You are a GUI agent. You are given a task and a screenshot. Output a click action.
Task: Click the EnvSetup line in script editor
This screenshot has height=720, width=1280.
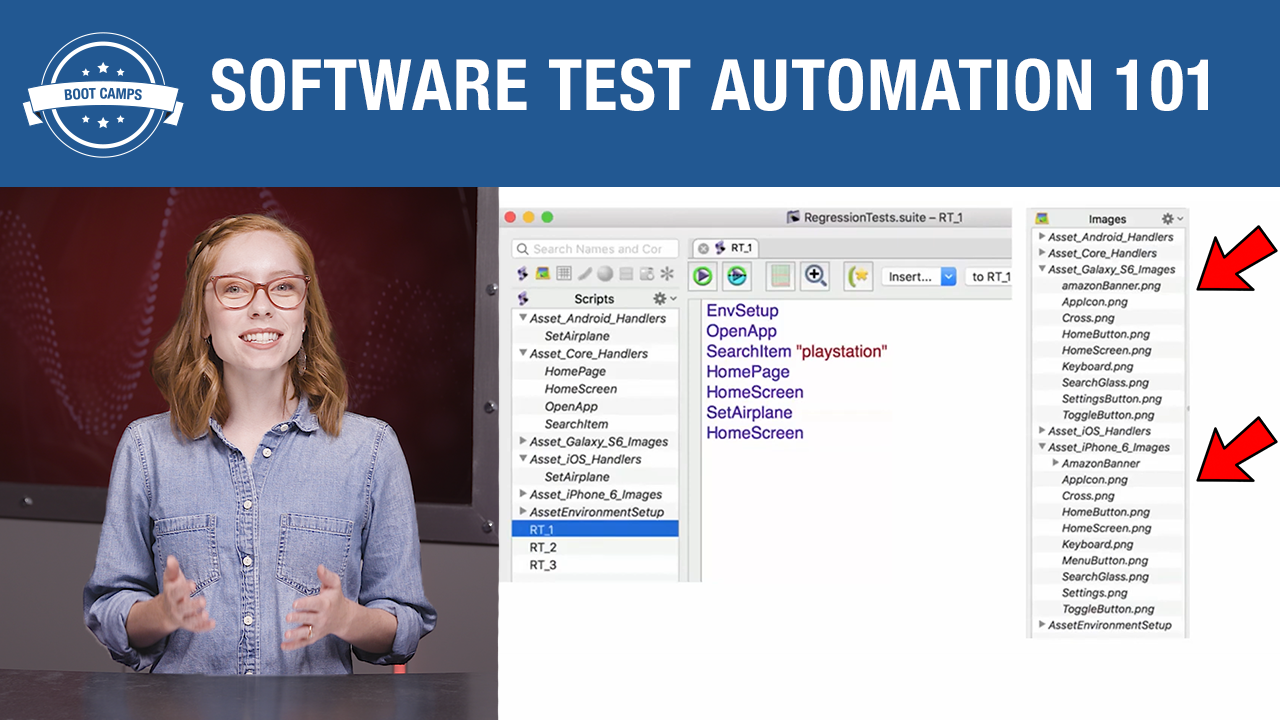[742, 311]
